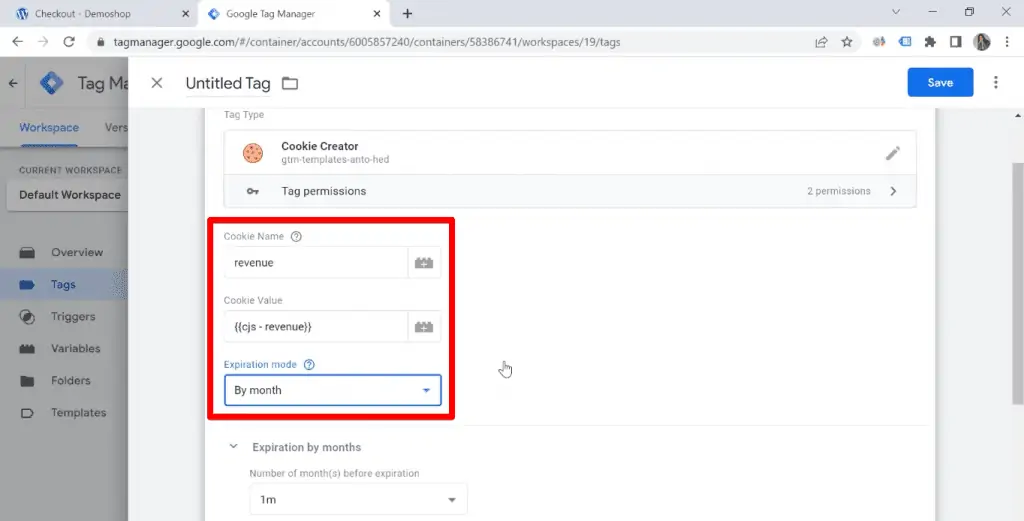Open the Expiration mode help icon
The height and width of the screenshot is (521, 1024).
click(x=309, y=364)
